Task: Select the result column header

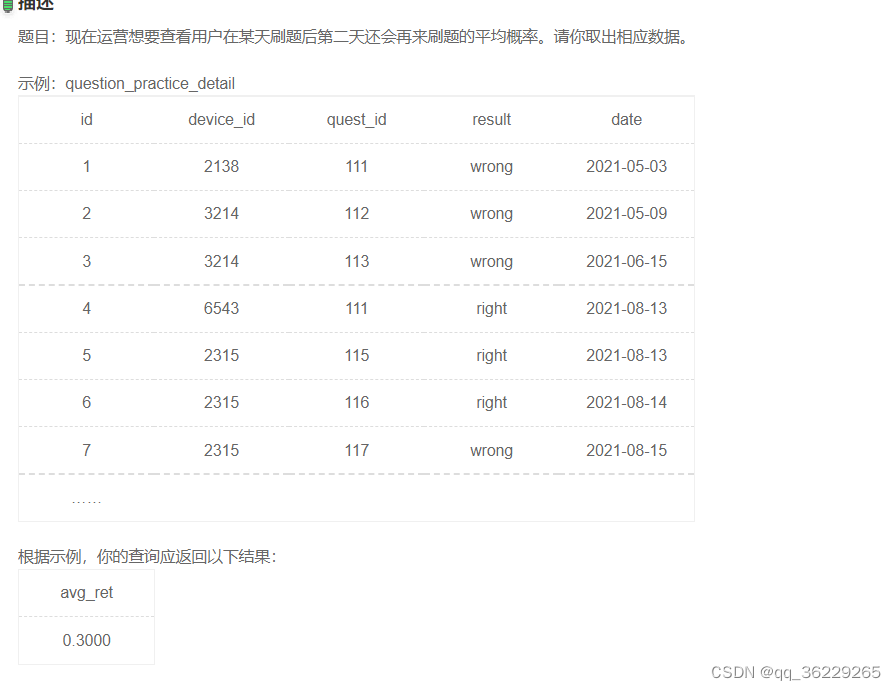Action: point(491,119)
